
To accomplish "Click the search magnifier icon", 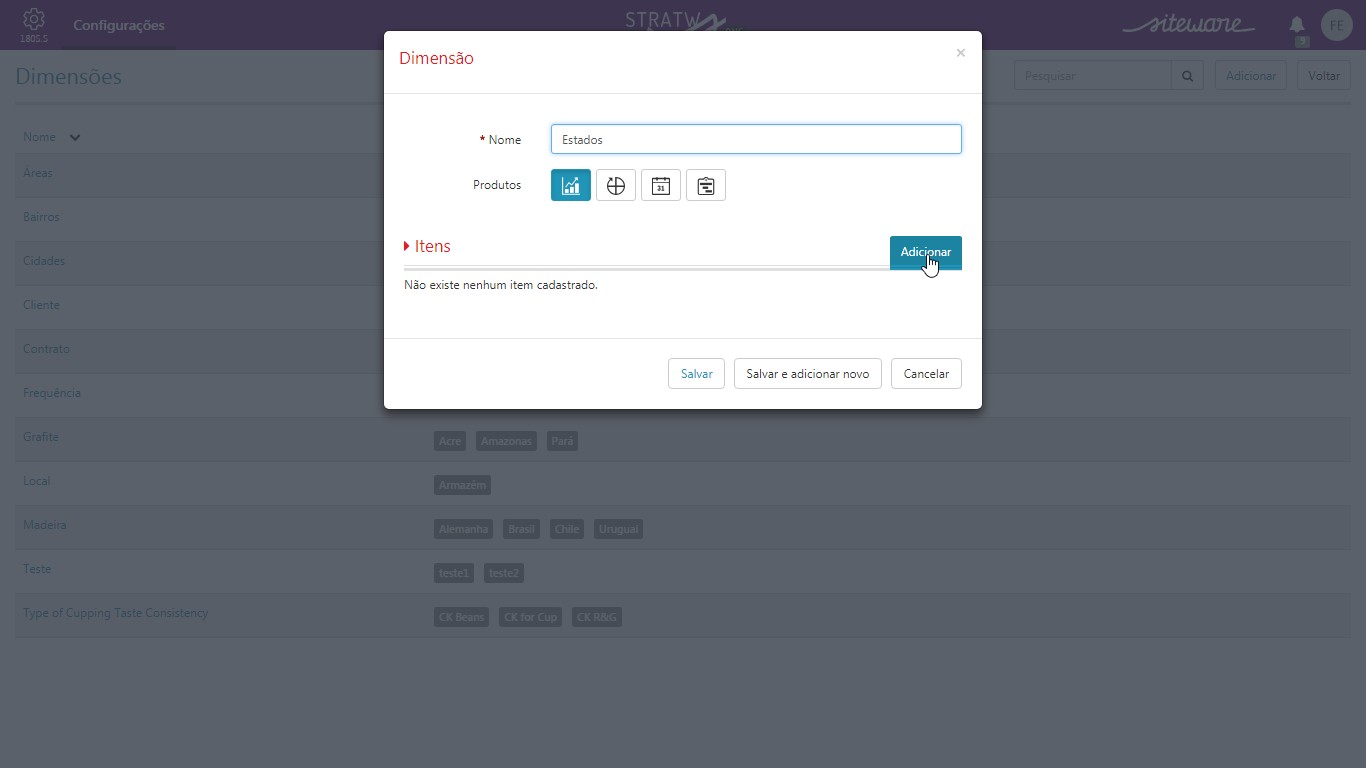I will point(1188,76).
